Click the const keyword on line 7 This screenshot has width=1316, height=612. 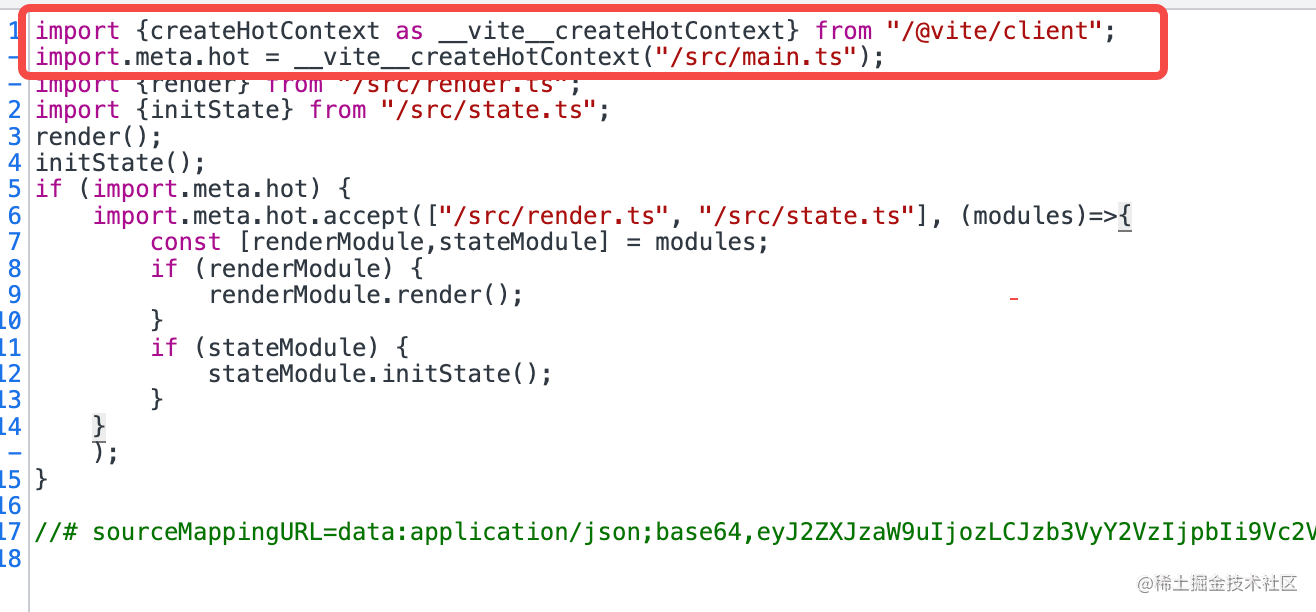(x=186, y=242)
